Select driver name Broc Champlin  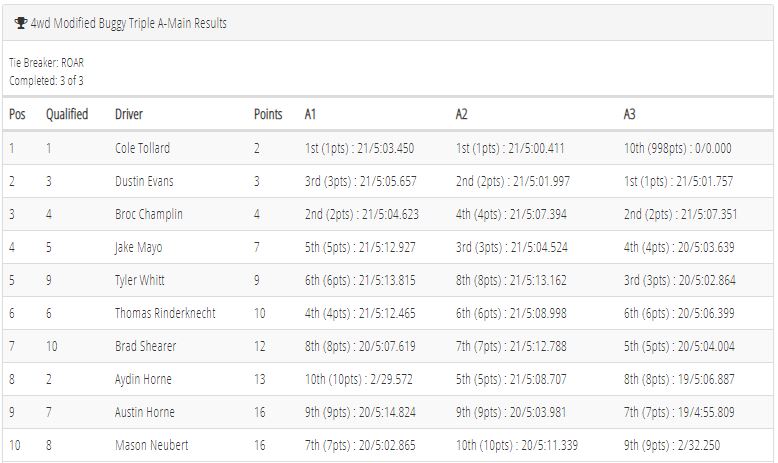[149, 214]
